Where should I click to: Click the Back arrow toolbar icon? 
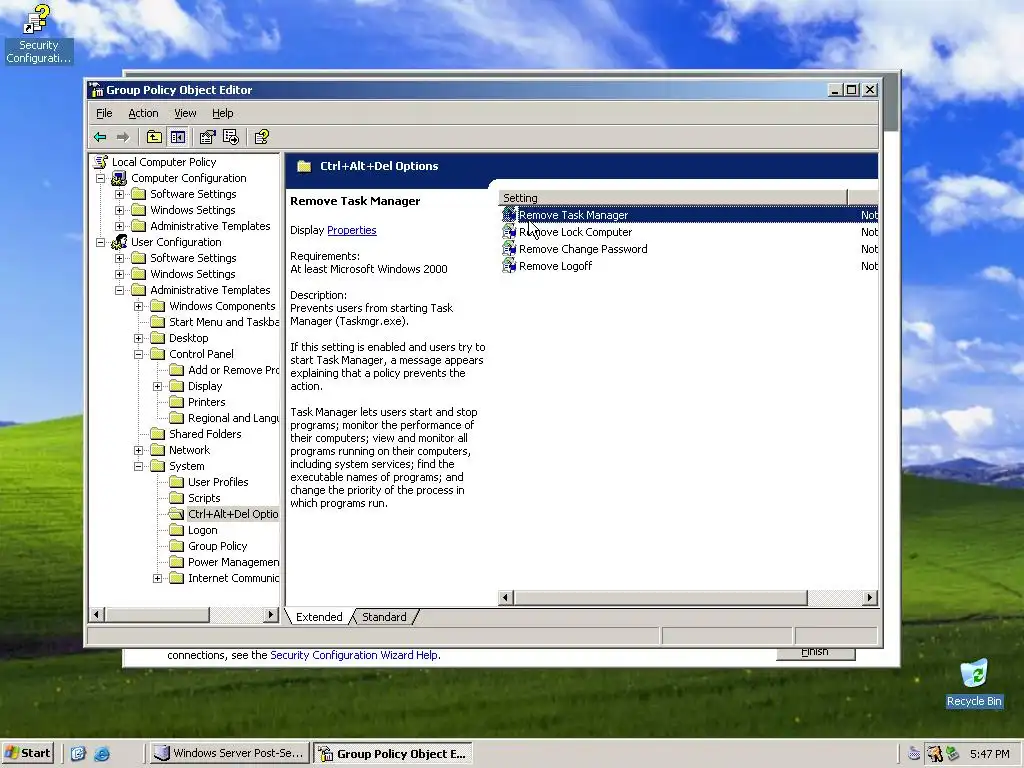point(100,137)
